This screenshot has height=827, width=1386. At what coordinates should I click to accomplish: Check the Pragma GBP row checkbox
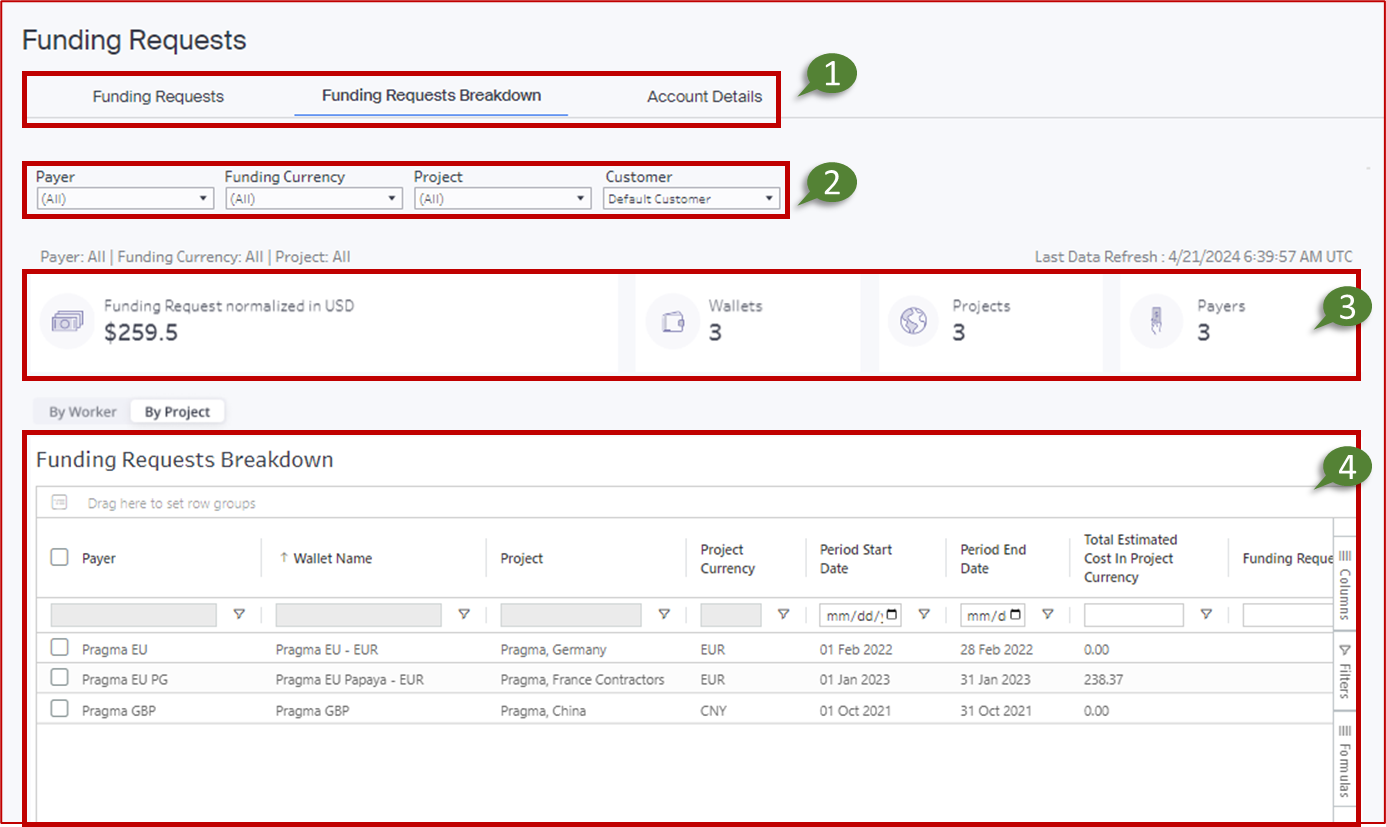(60, 709)
